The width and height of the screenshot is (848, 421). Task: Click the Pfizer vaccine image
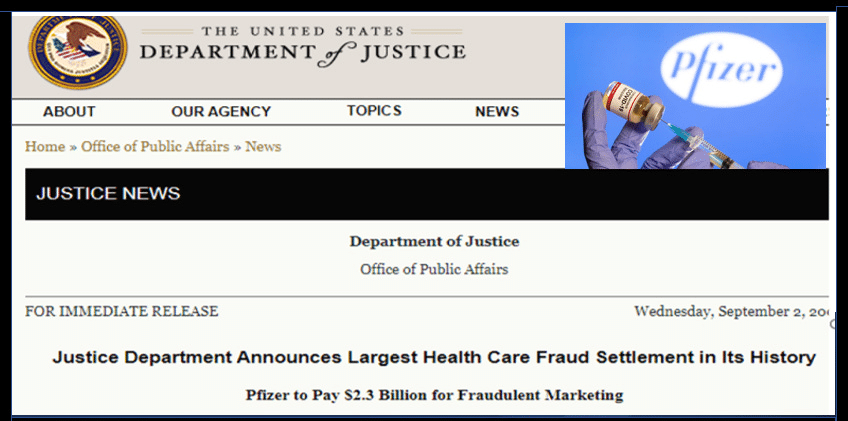point(695,96)
